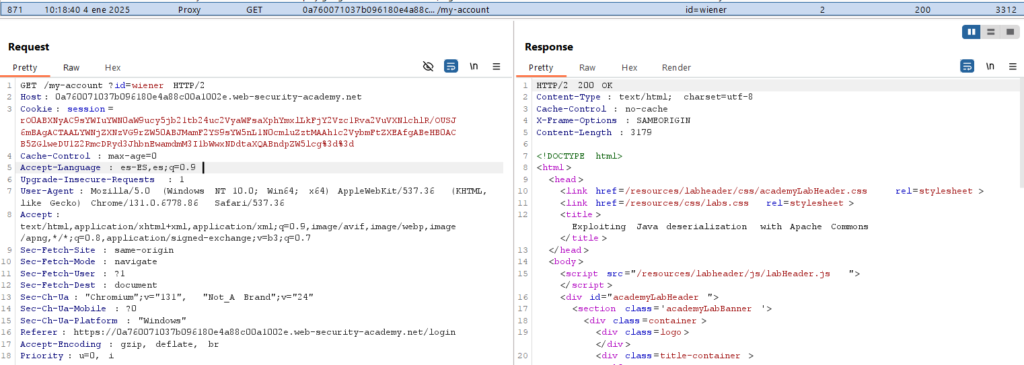Viewport: 1024px width, 365px height.
Task: Select top-bottom stacked layout icon
Action: point(991,32)
